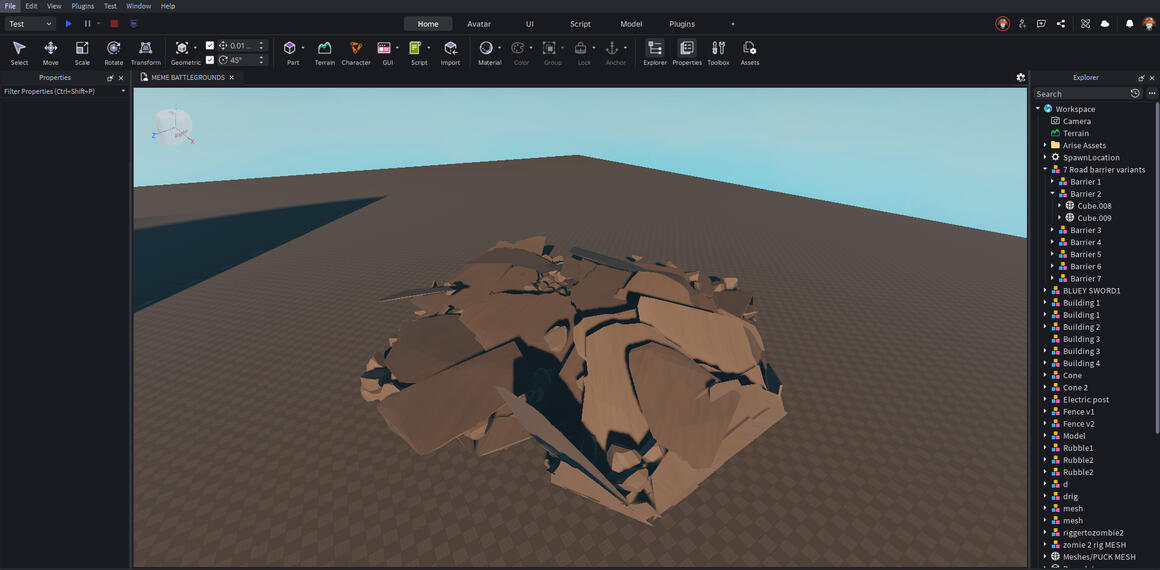Image resolution: width=1160 pixels, height=570 pixels.
Task: Activate the Scale tool
Action: click(x=82, y=53)
